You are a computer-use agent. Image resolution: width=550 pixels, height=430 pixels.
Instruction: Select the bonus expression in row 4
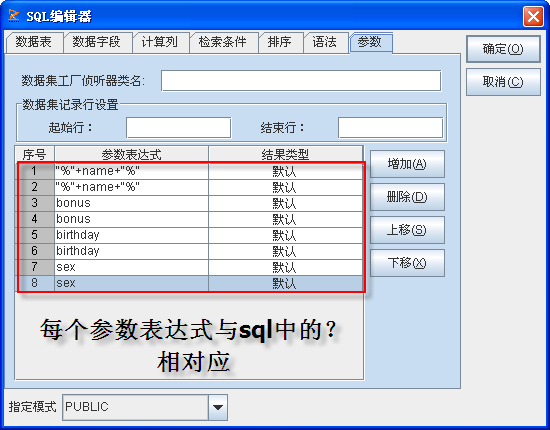[x=132, y=219]
